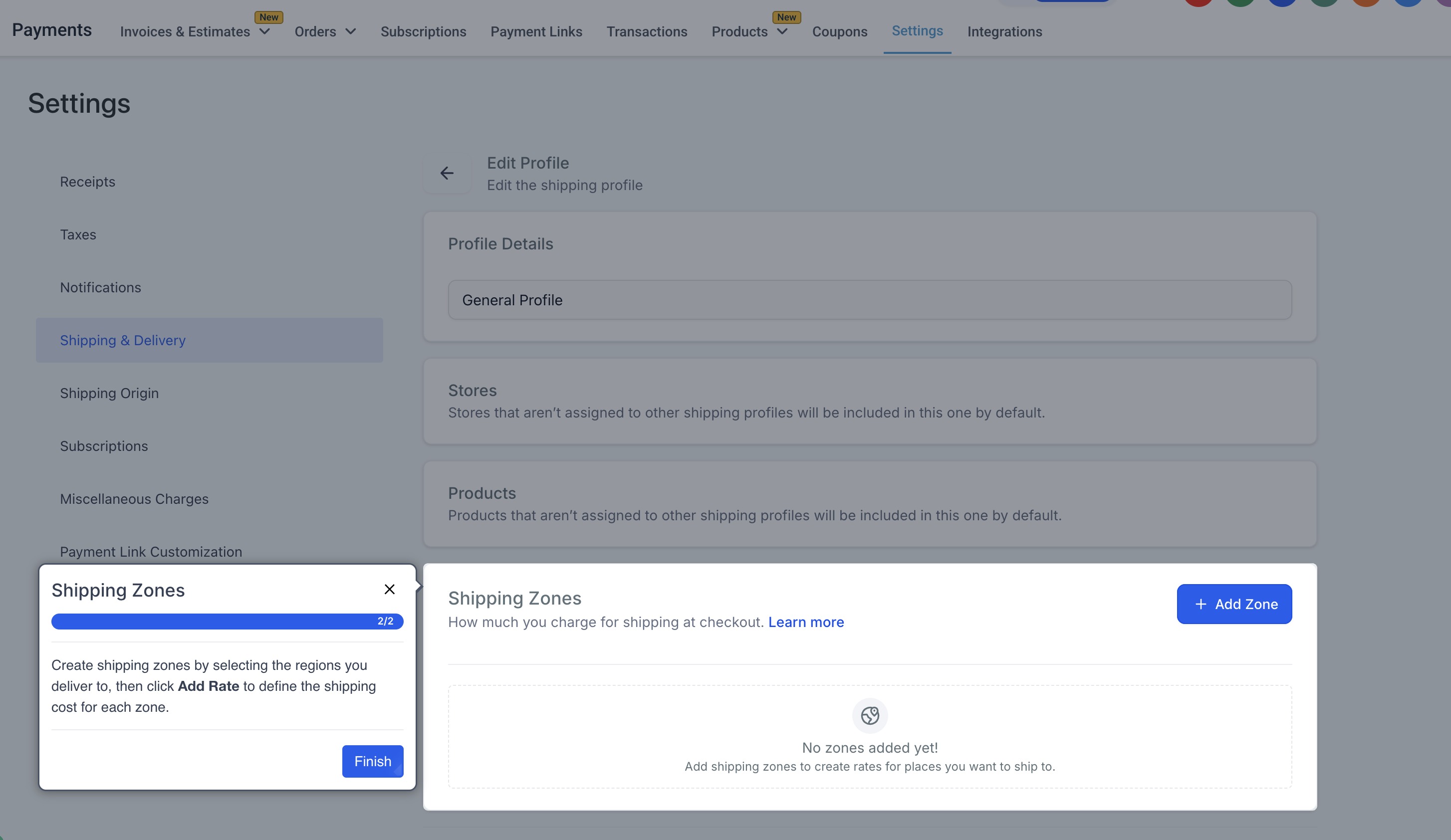The width and height of the screenshot is (1451, 840).
Task: Click the Add Zone button
Action: tap(1234, 604)
